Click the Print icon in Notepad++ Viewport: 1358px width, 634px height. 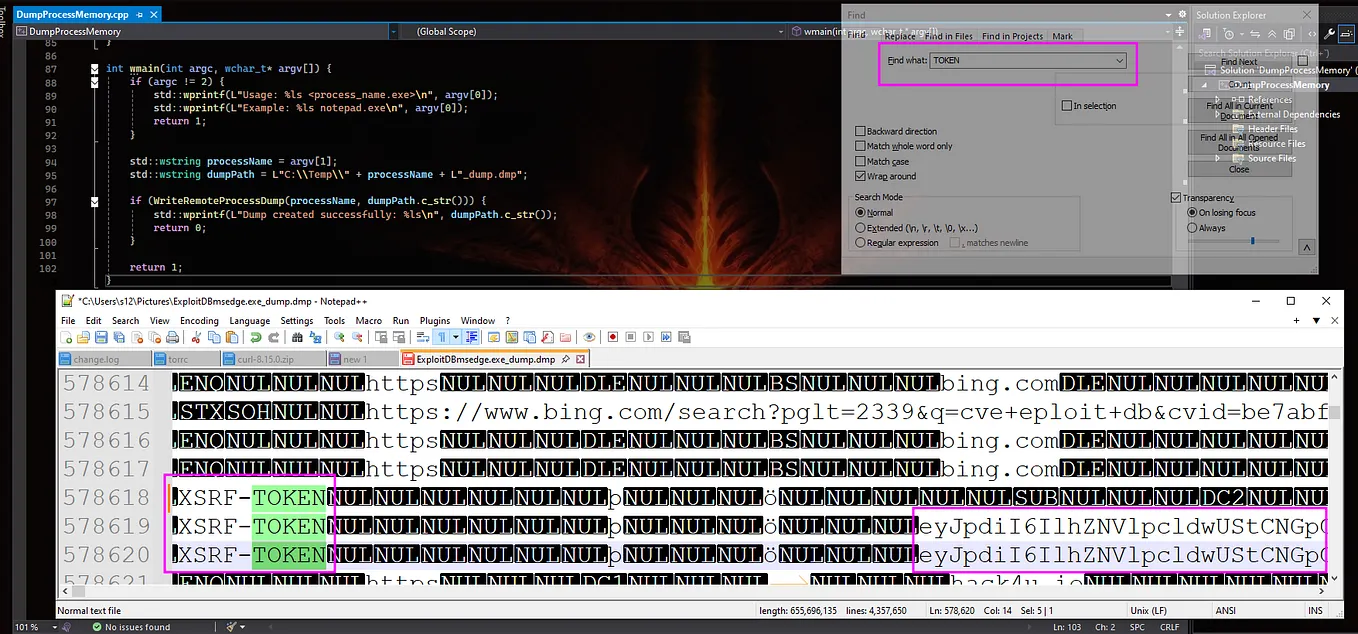point(174,335)
